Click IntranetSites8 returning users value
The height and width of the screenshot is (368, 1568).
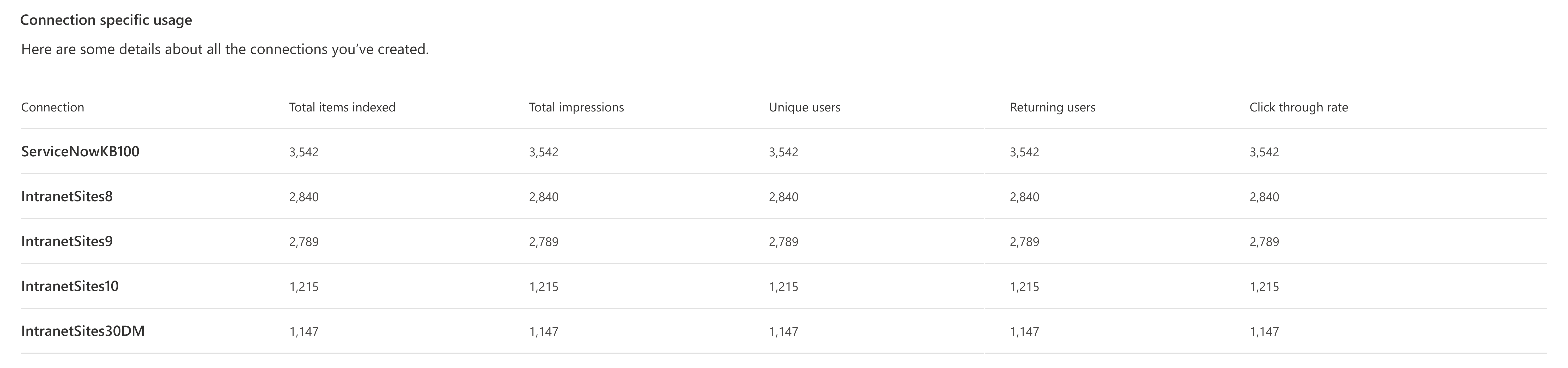tap(1024, 197)
